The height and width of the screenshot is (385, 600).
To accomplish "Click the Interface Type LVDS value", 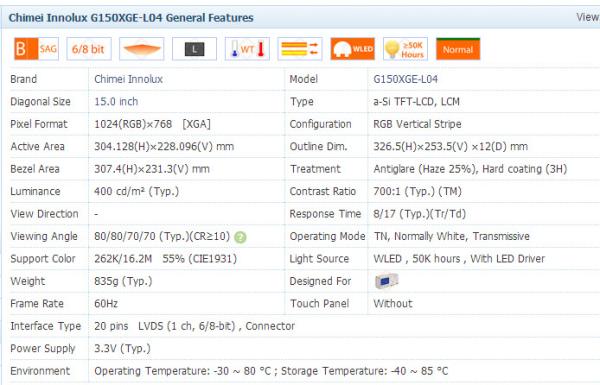I will point(194,326).
